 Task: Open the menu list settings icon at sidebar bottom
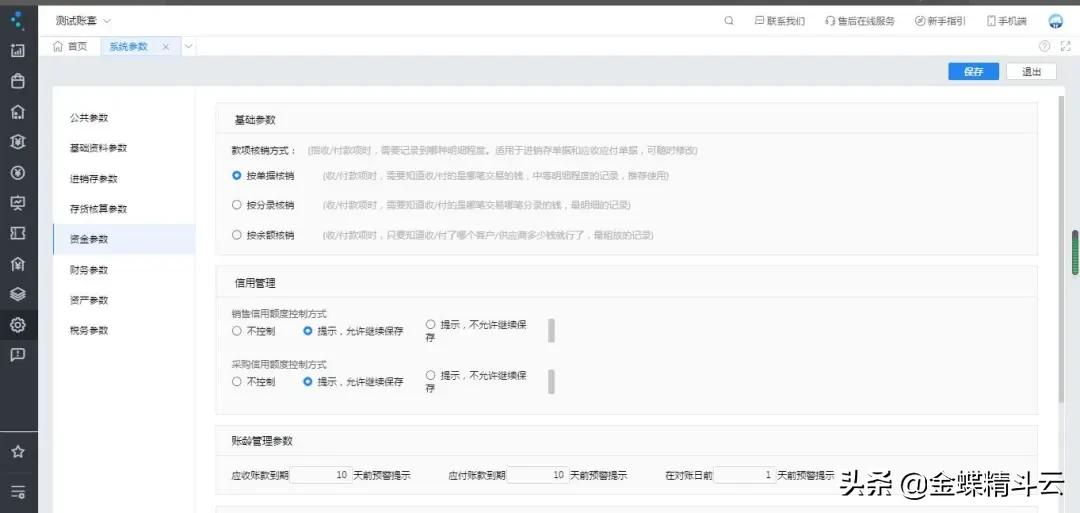(18, 492)
